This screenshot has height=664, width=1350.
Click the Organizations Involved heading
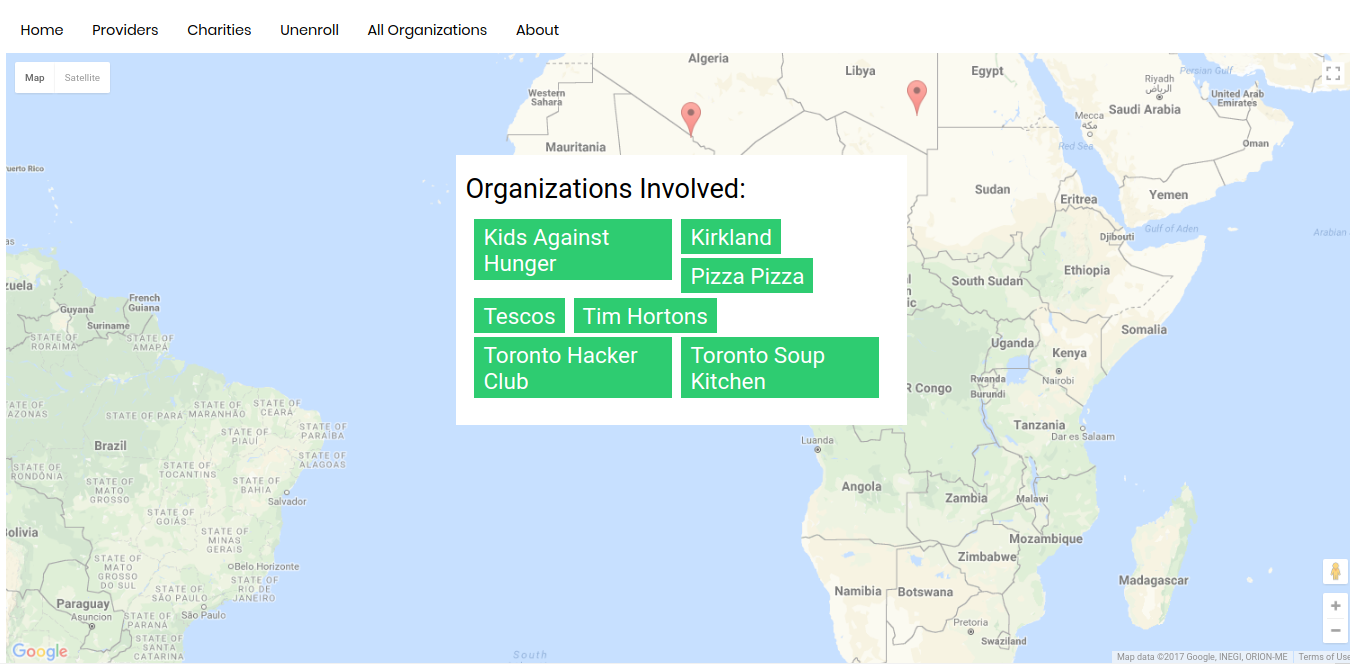[606, 188]
